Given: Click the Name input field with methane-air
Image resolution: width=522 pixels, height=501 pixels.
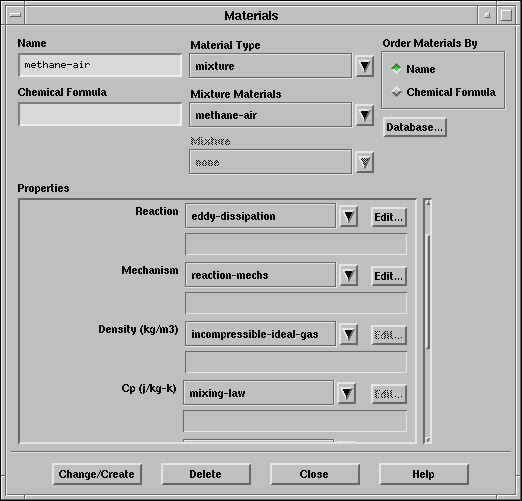Looking at the screenshot, I should click(x=100, y=65).
